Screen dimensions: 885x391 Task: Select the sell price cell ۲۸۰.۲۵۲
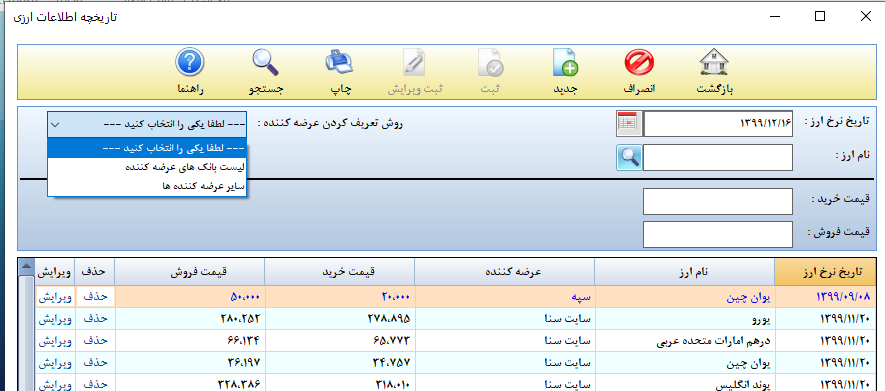point(190,319)
